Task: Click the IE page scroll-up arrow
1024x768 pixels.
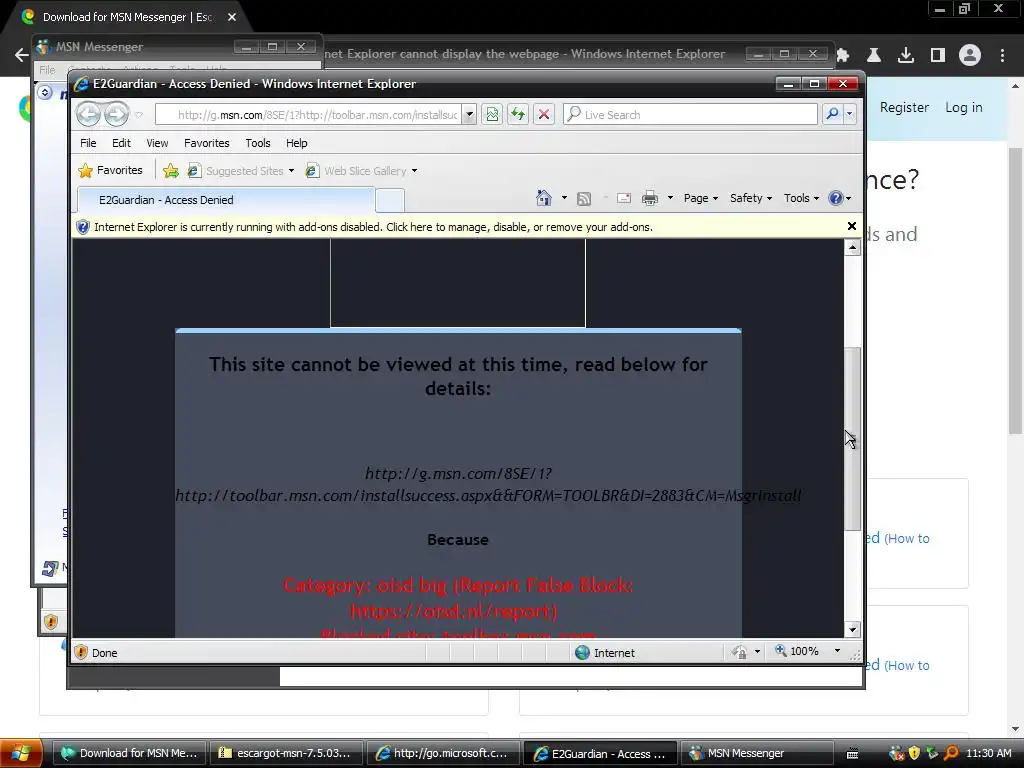Action: 852,248
